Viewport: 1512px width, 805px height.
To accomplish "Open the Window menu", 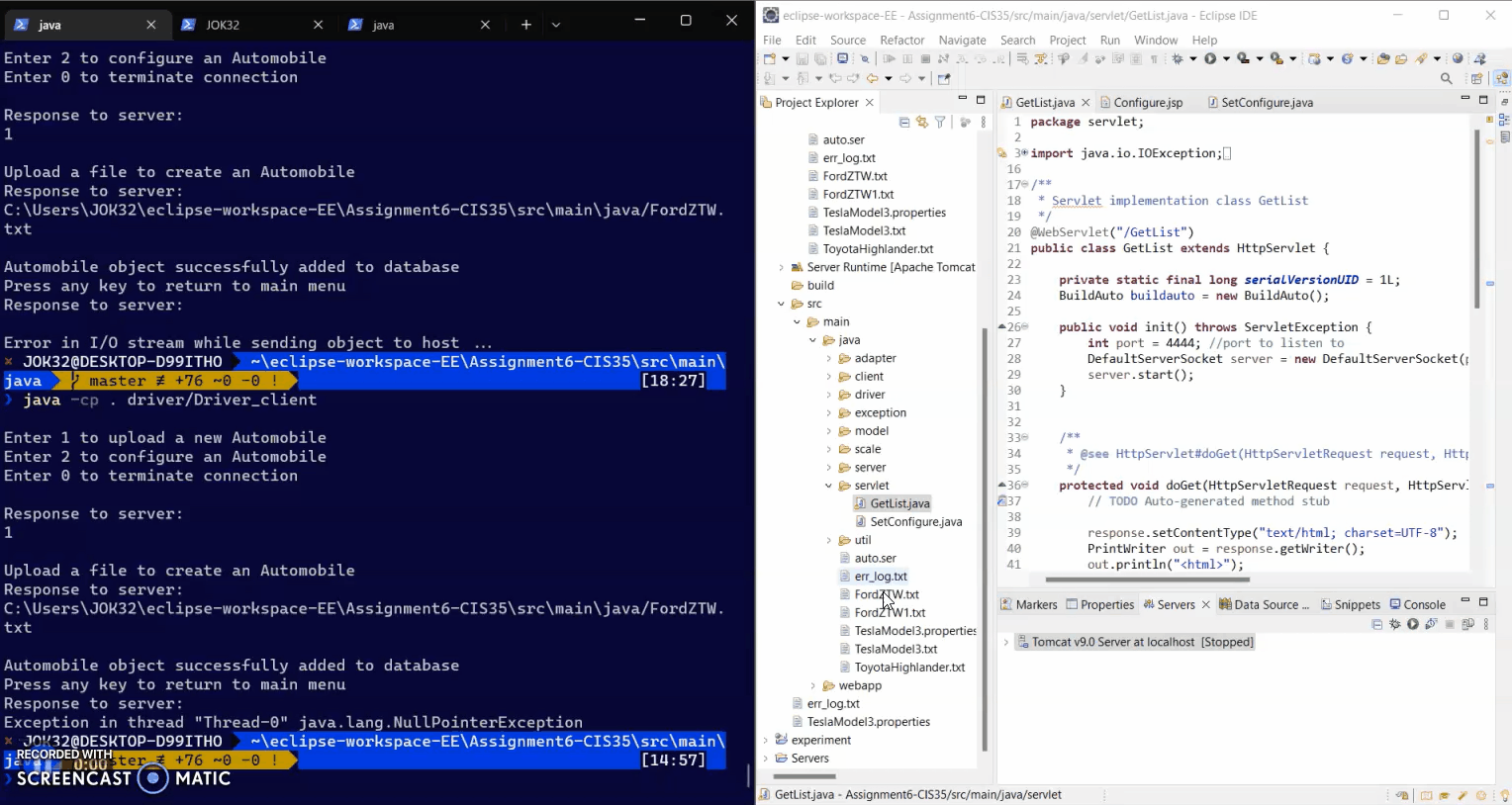I will pos(1155,40).
